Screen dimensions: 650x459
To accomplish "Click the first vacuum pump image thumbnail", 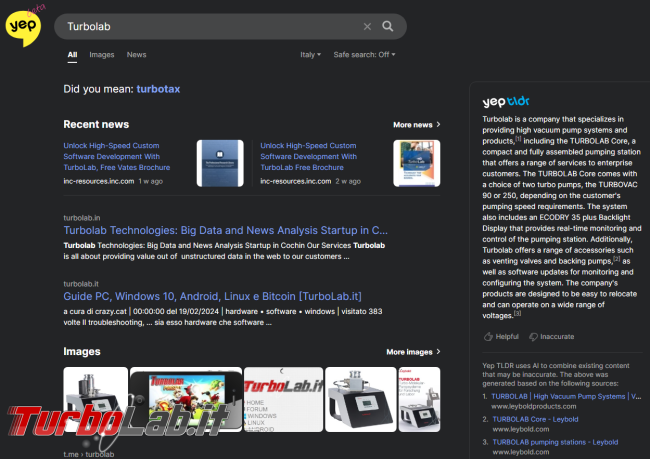I will (x=96, y=399).
